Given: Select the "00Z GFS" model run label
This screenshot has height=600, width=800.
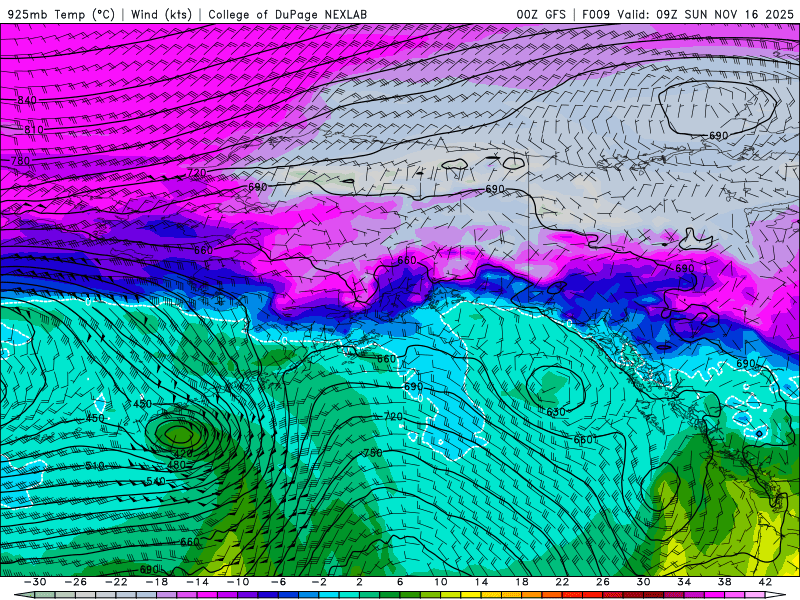Looking at the screenshot, I should (x=541, y=15).
